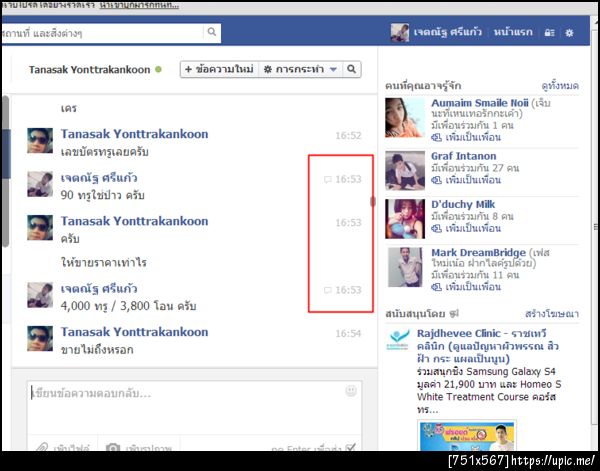The width and height of the screenshot is (600, 471).
Task: Click the 16:52 message timestamp
Action: pos(348,135)
